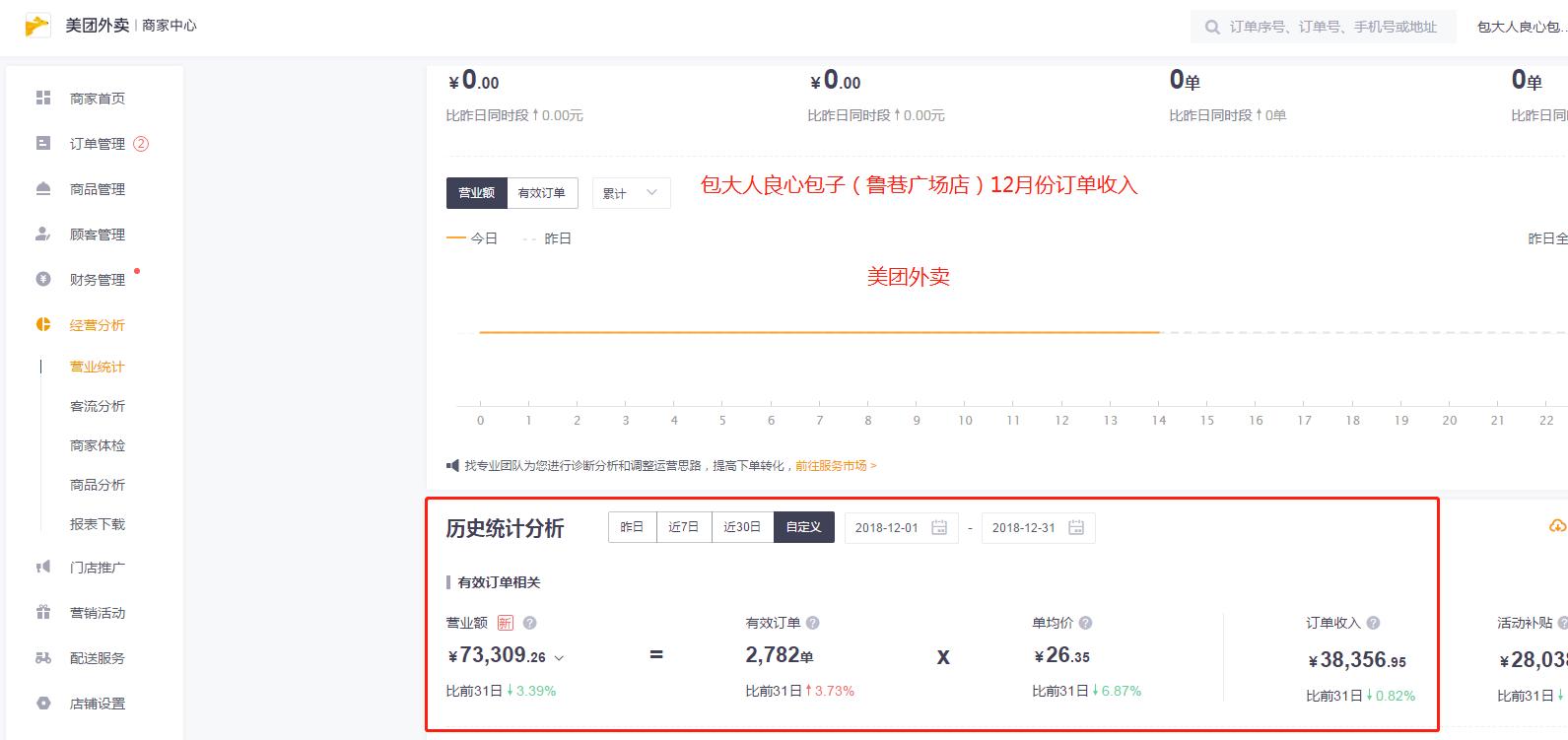Click the Meituan Waimai logo icon
Image resolution: width=1568 pixels, height=740 pixels.
click(37, 26)
